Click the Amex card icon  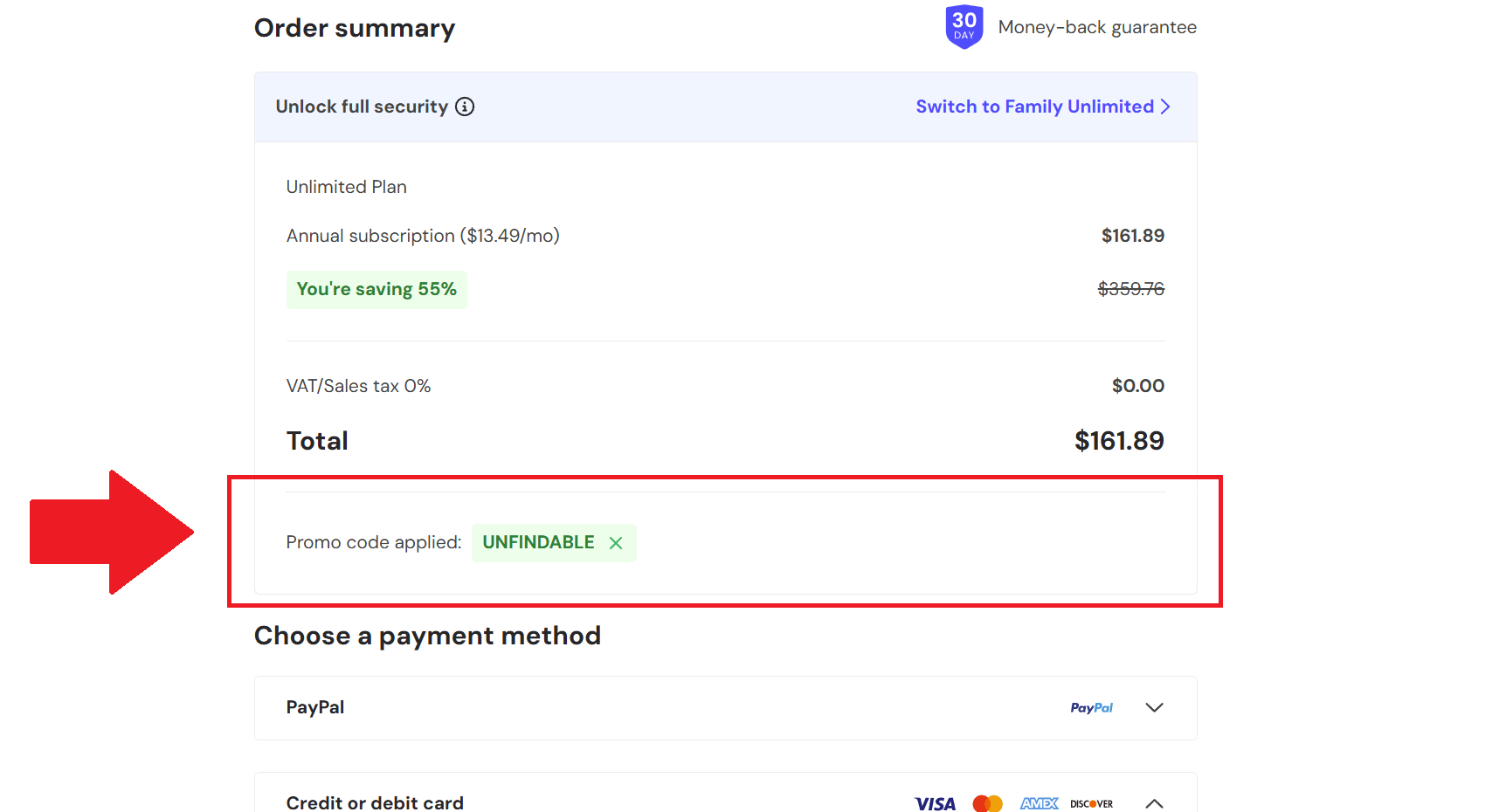[x=1040, y=803]
